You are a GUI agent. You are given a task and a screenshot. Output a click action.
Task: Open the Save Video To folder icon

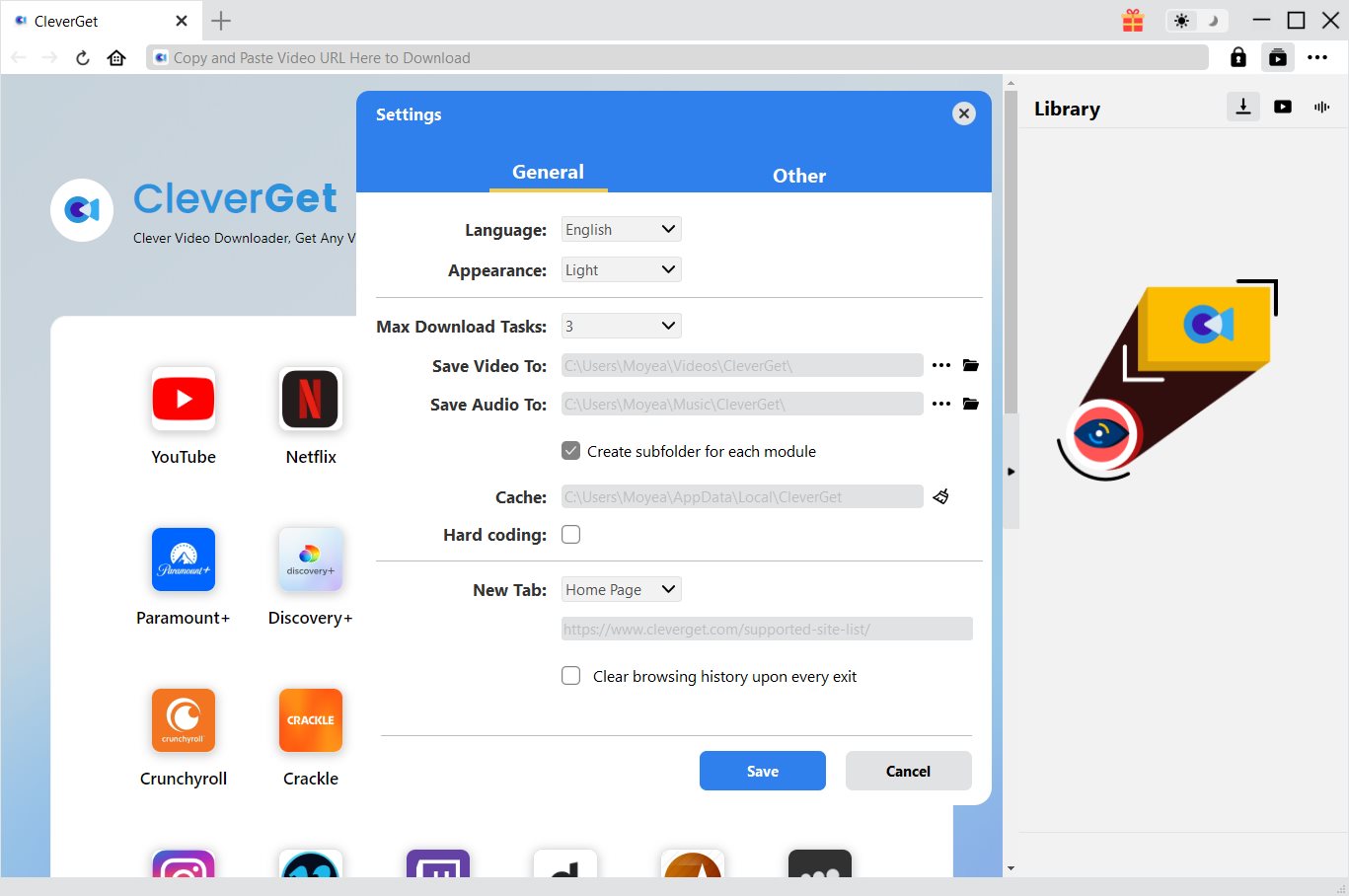tap(971, 365)
